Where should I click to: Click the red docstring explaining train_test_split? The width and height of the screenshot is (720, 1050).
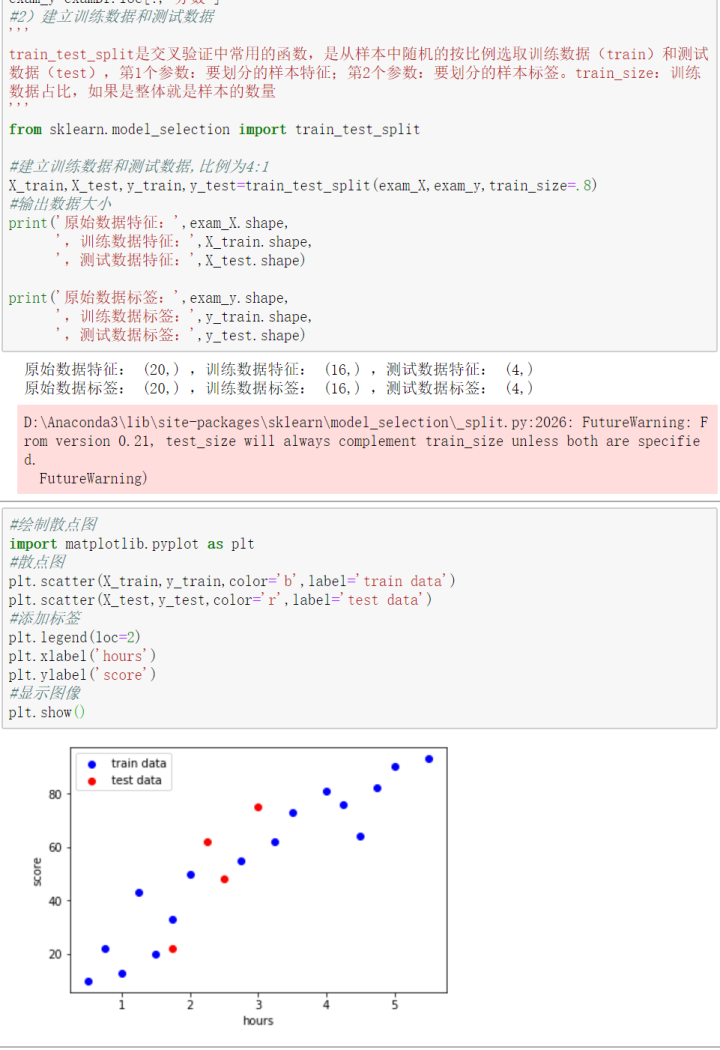[x=358, y=72]
